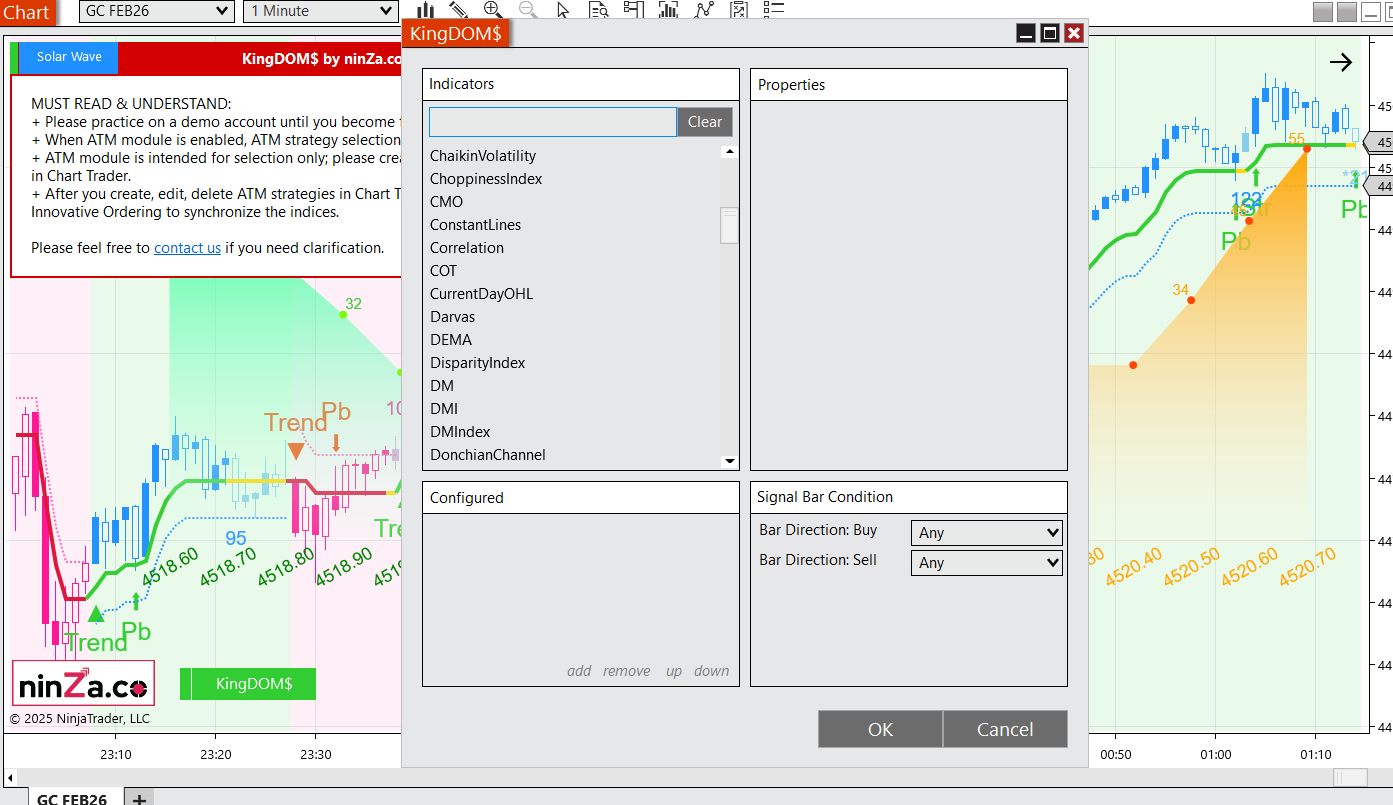Open the GC FEB26 instrument dropdown
This screenshot has height=805, width=1393.
tap(156, 11)
